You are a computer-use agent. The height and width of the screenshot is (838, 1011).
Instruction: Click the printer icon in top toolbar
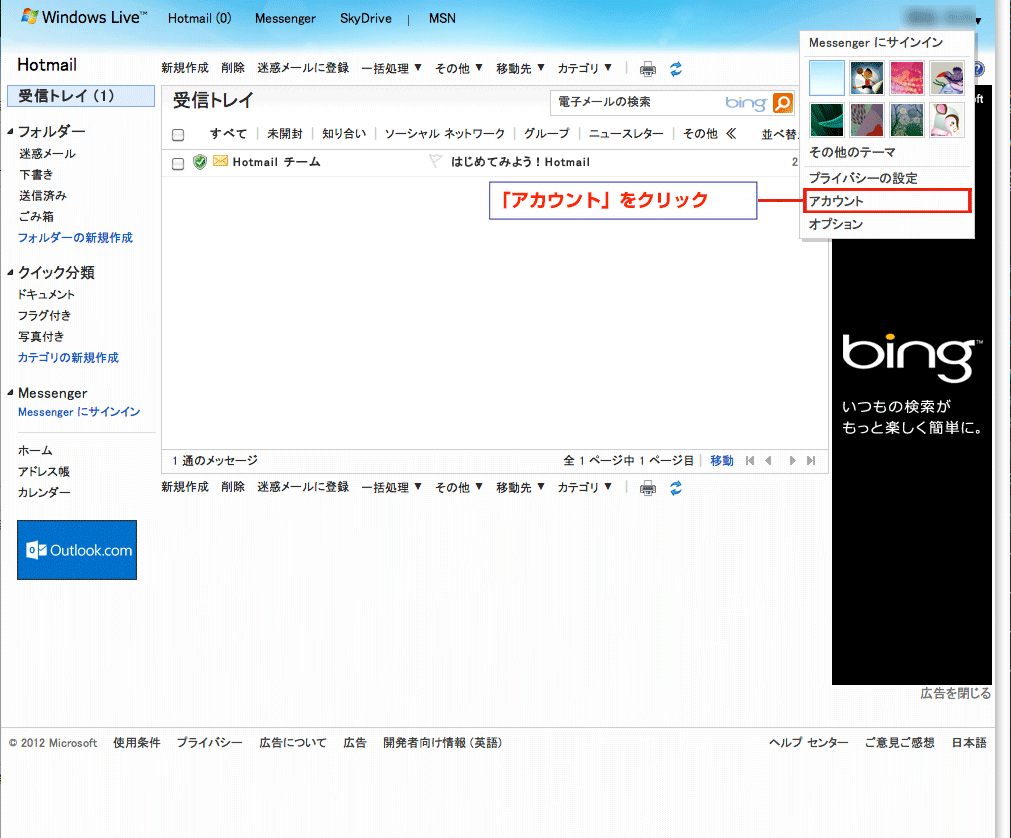647,69
